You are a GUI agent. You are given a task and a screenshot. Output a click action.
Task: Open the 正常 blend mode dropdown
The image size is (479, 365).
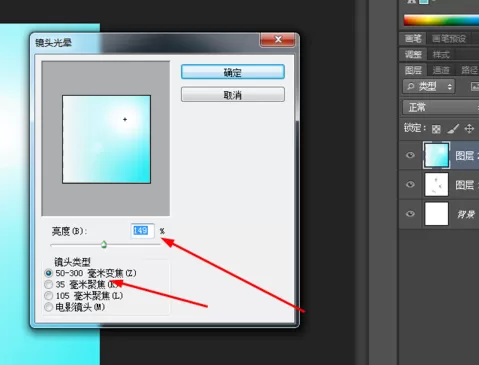441,107
